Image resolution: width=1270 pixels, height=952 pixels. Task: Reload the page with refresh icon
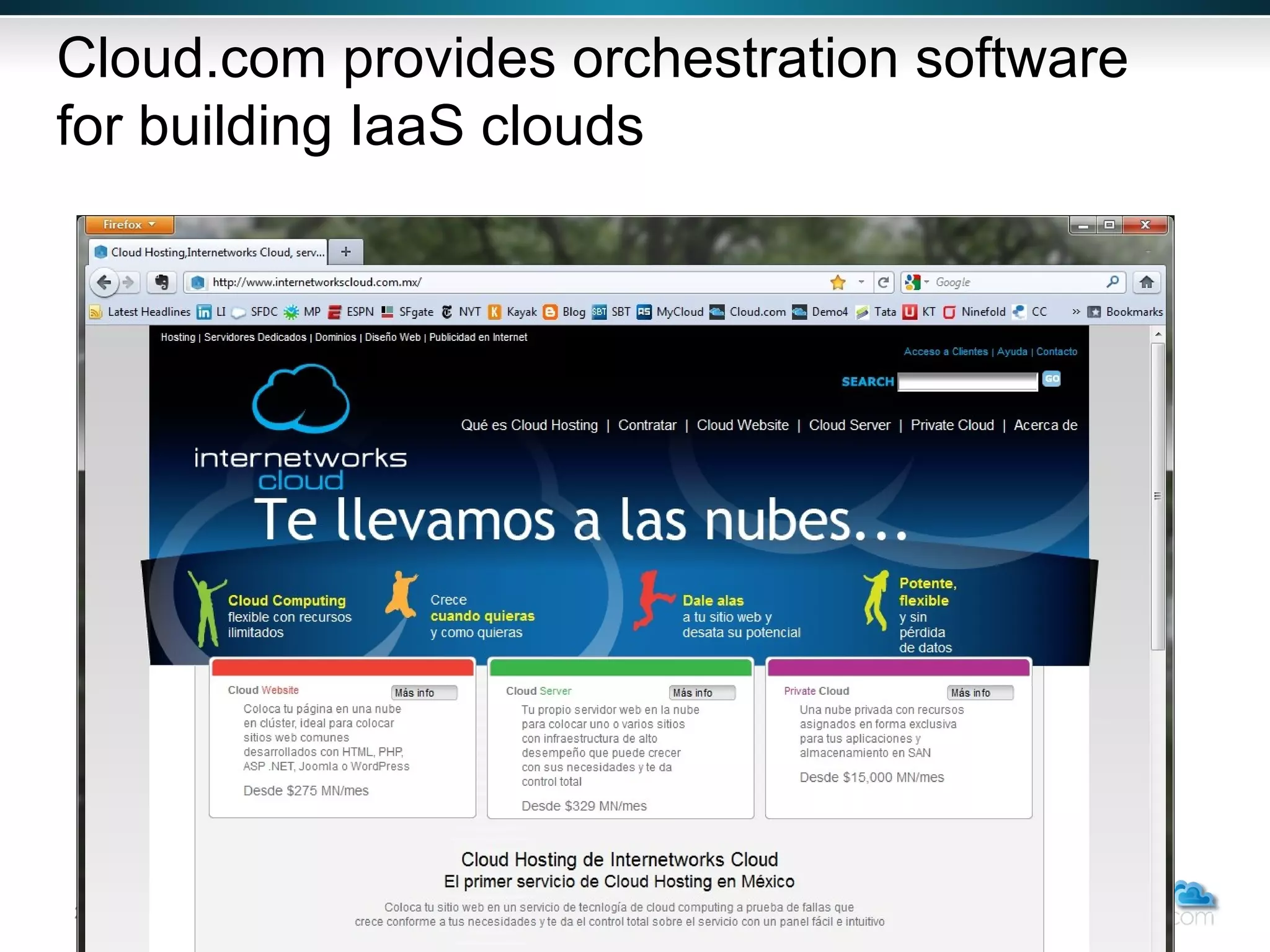coord(883,283)
